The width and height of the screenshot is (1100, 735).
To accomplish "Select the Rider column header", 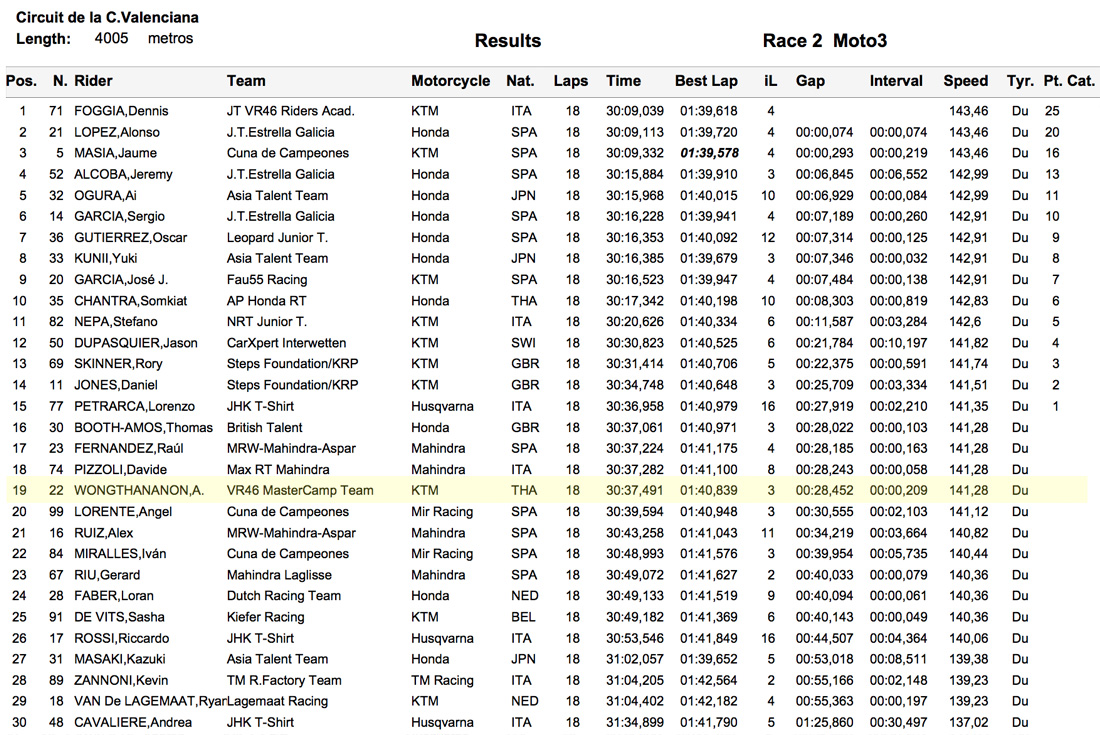I will point(93,81).
